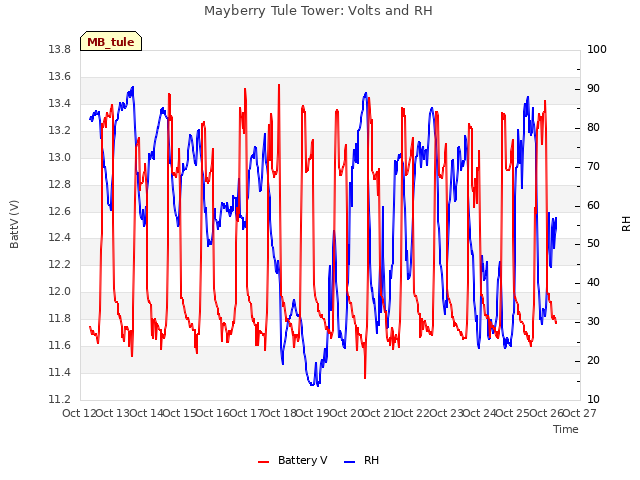Click the 80 RH axis label
640x480 pixels.
(x=593, y=127)
